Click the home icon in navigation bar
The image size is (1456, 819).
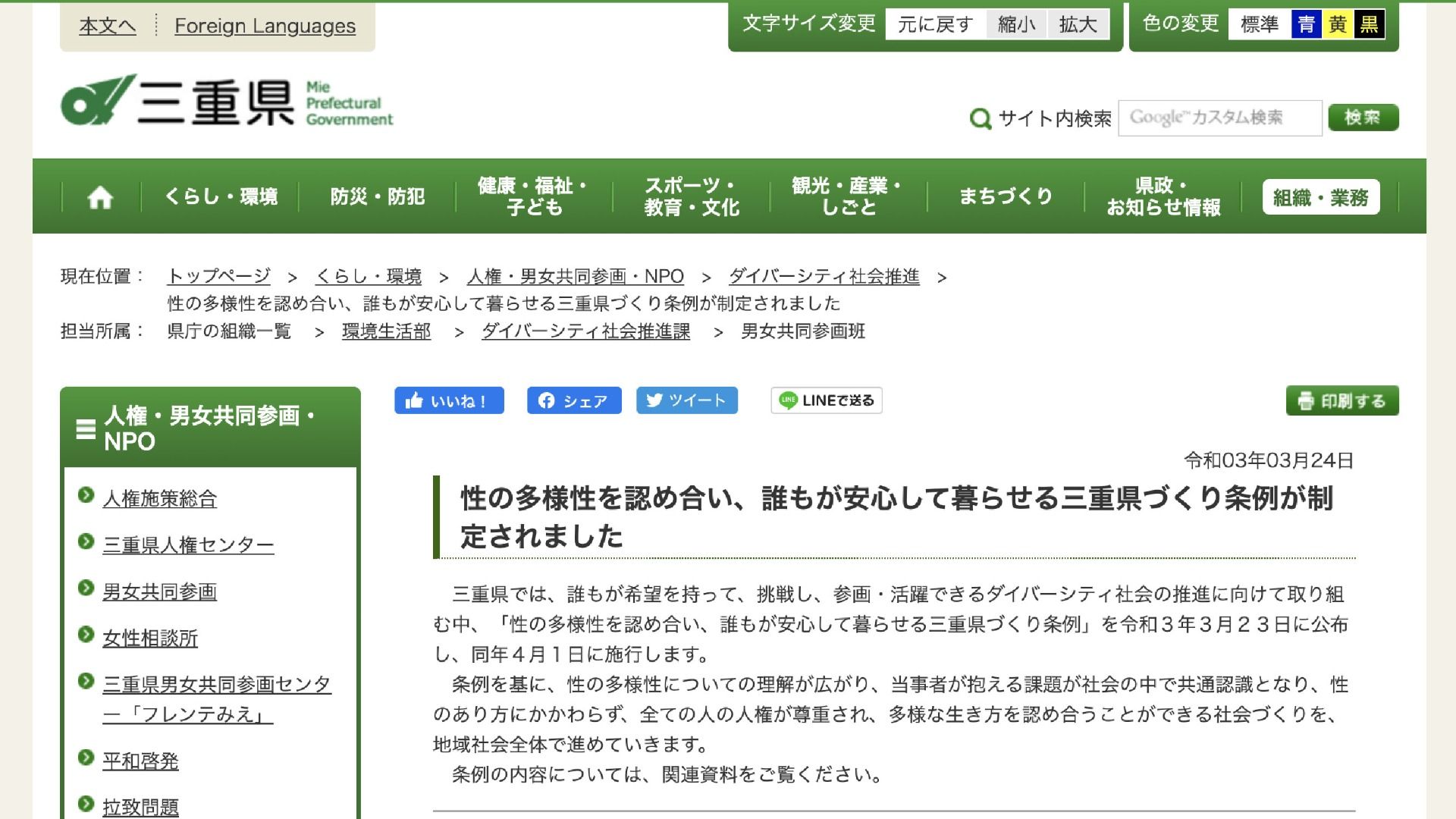pyautogui.click(x=100, y=197)
